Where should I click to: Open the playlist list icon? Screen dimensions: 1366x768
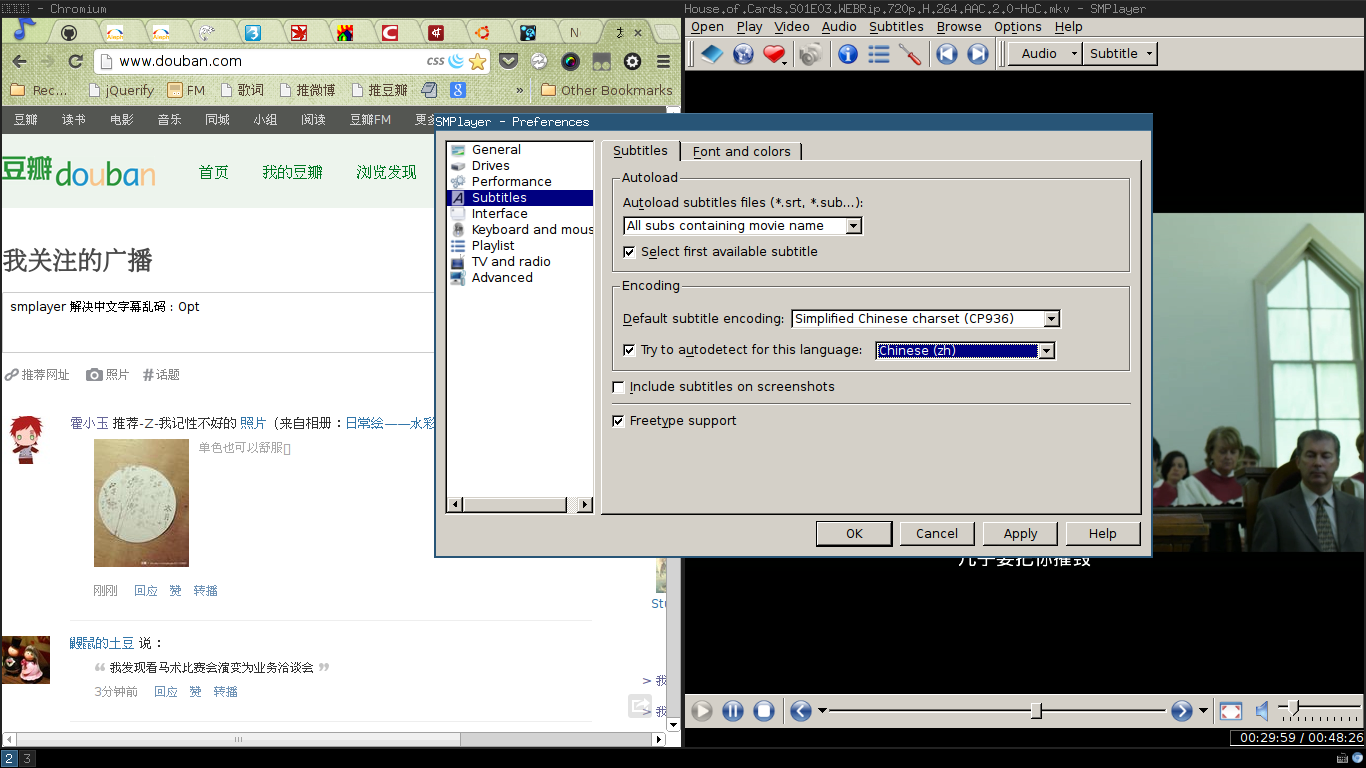(x=879, y=54)
